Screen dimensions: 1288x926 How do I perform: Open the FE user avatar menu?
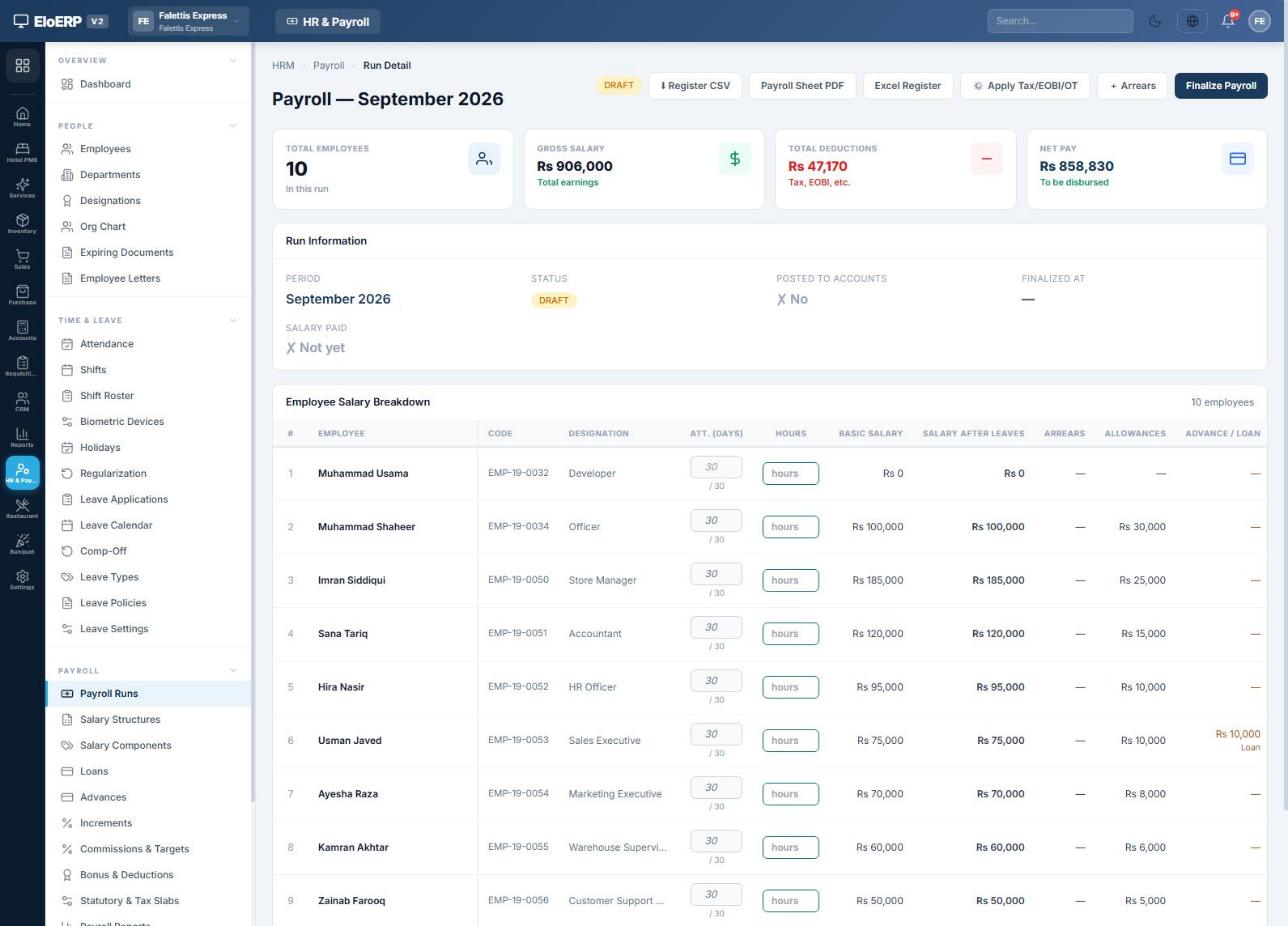click(1260, 21)
